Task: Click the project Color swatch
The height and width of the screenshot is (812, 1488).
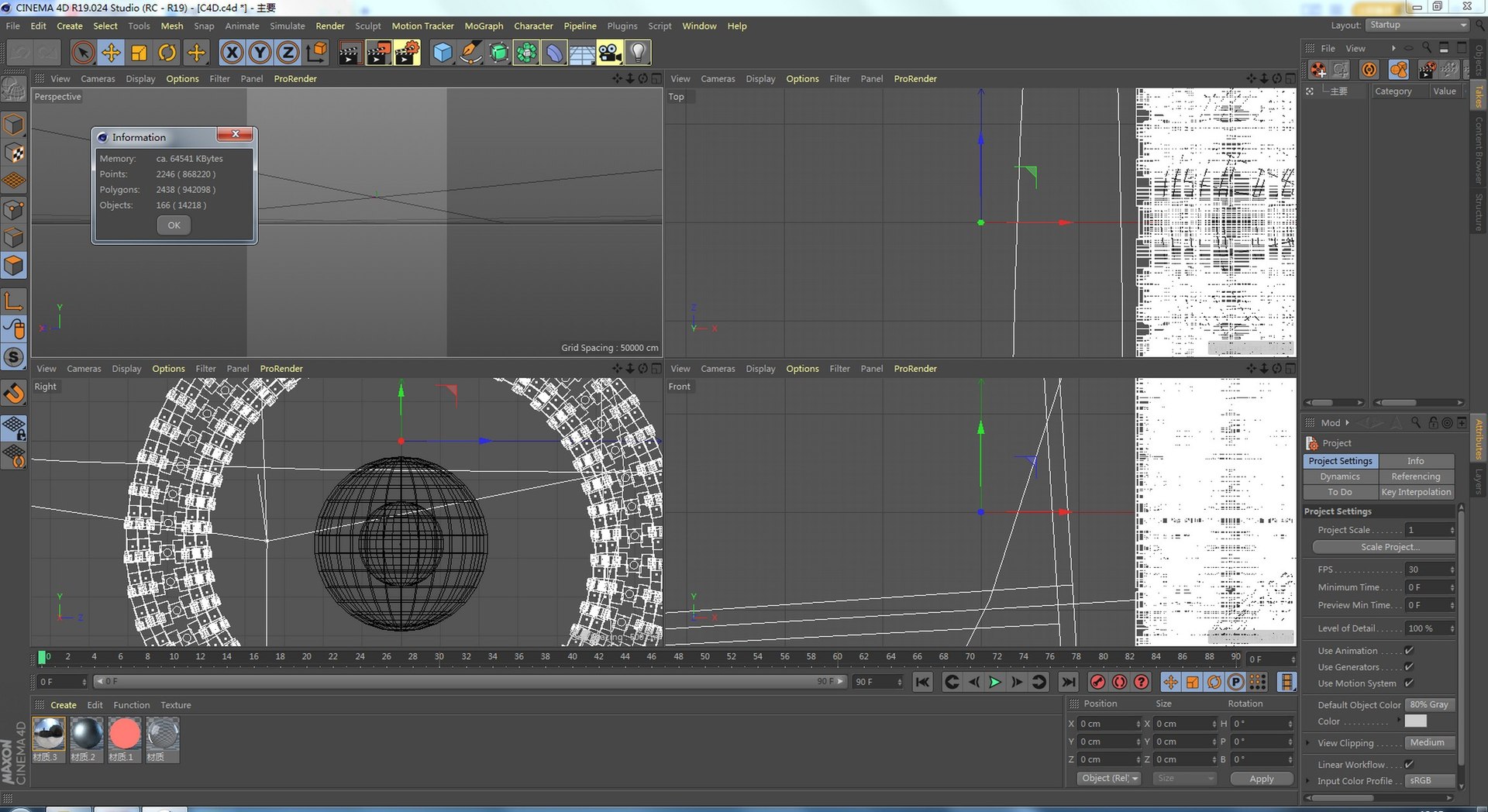Action: (x=1415, y=721)
